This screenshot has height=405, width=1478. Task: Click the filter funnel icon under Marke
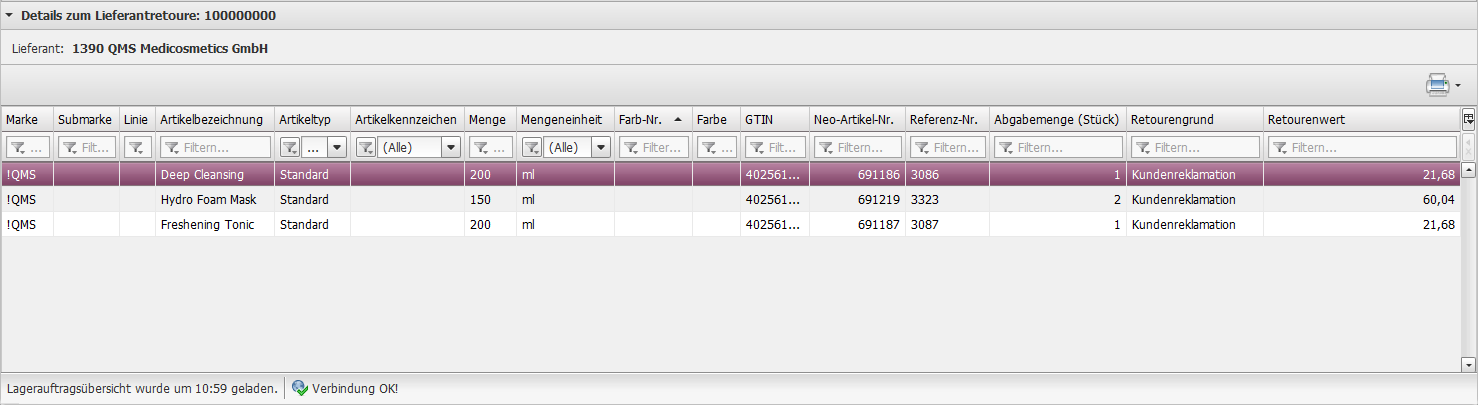pyautogui.click(x=17, y=147)
